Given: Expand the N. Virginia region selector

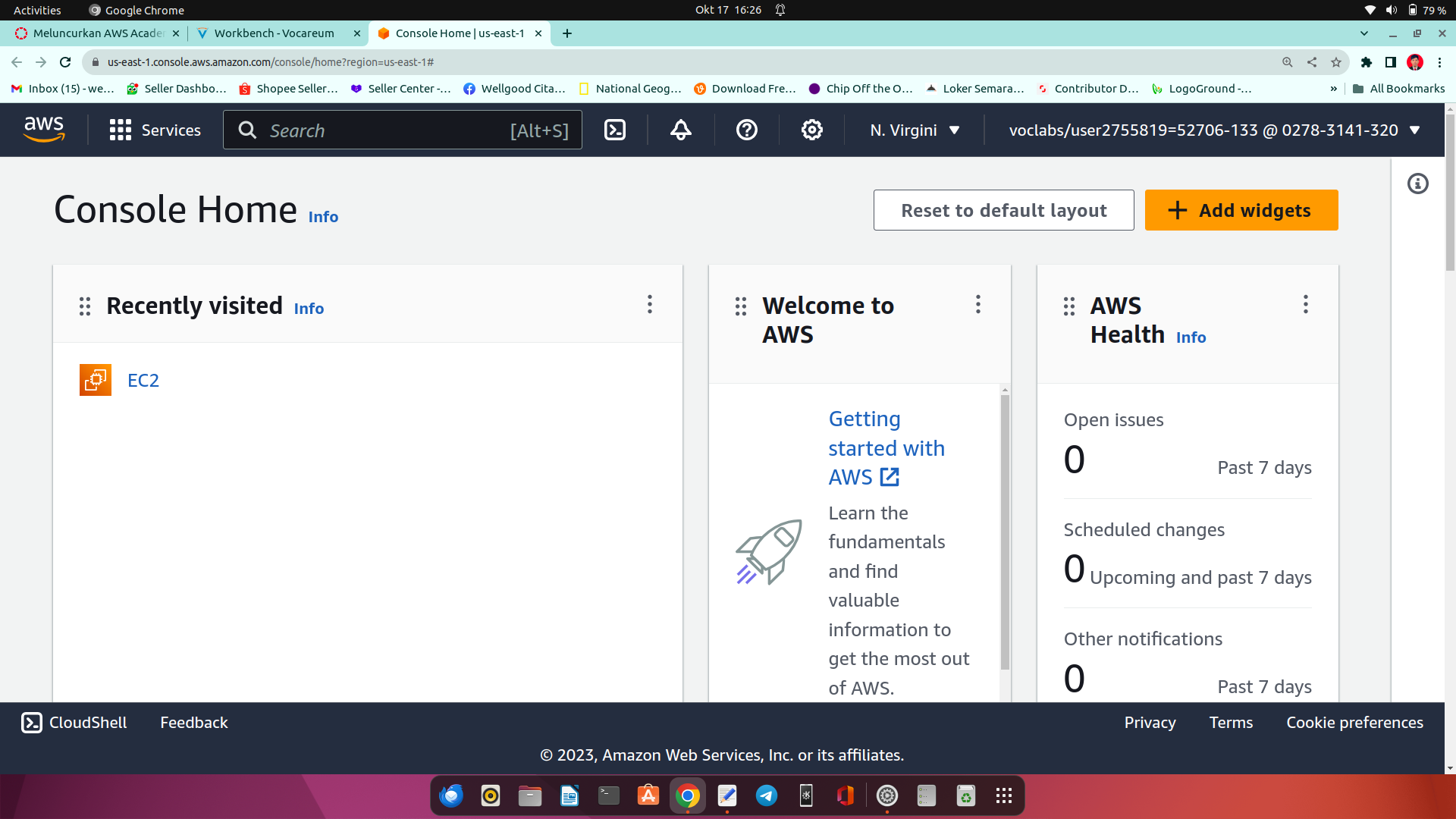Looking at the screenshot, I should pyautogui.click(x=915, y=130).
